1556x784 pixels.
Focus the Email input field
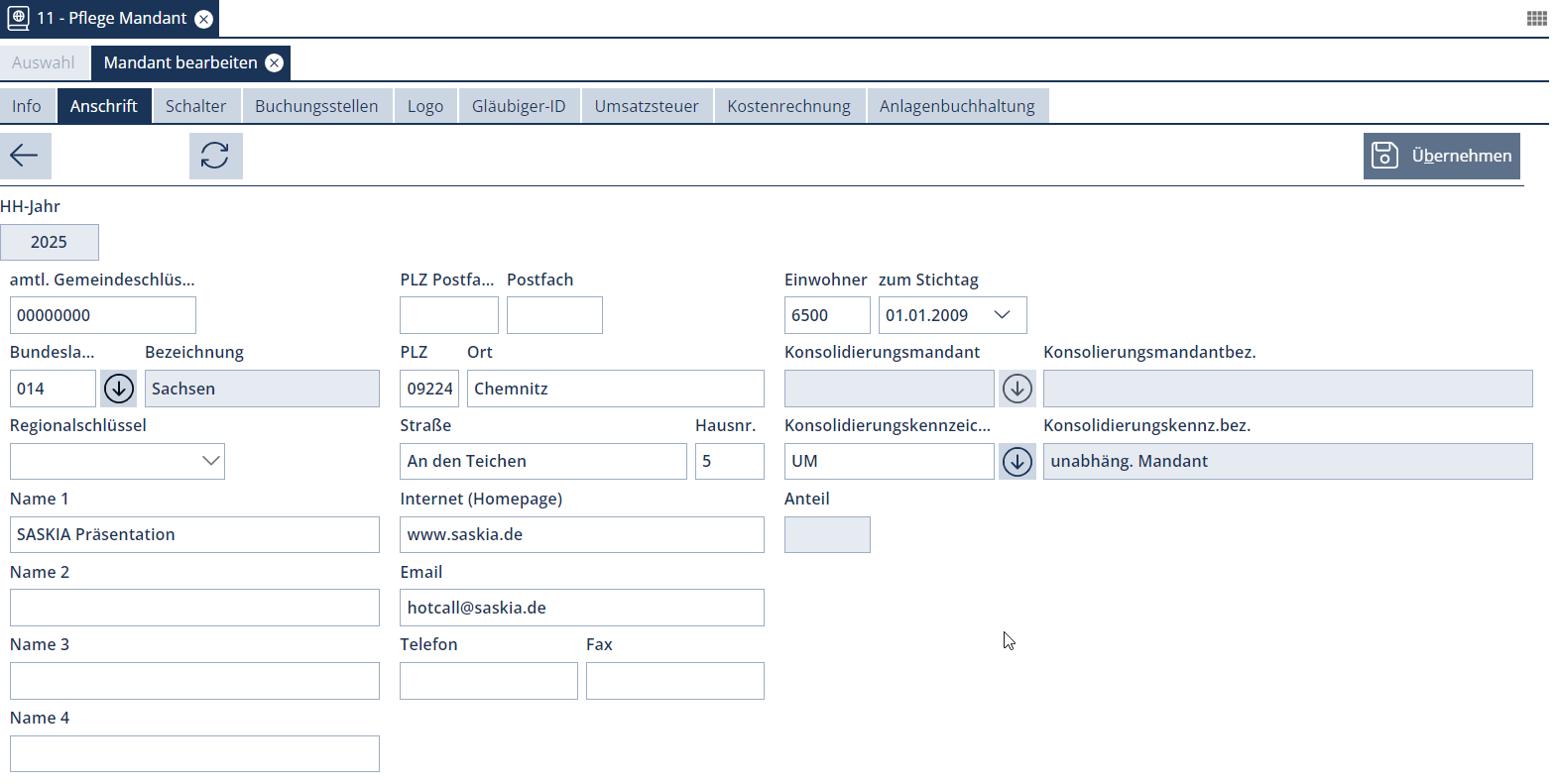click(581, 608)
